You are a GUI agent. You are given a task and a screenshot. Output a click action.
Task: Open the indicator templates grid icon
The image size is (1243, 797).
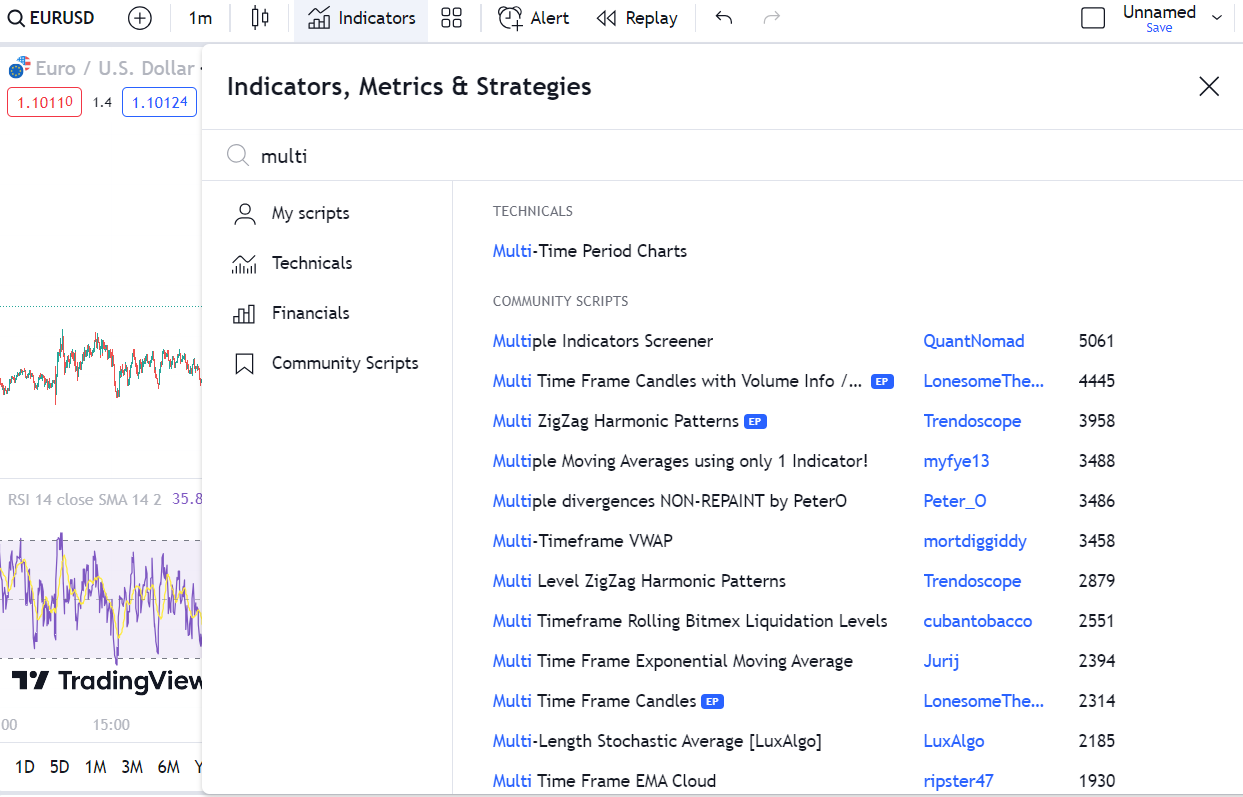point(451,18)
